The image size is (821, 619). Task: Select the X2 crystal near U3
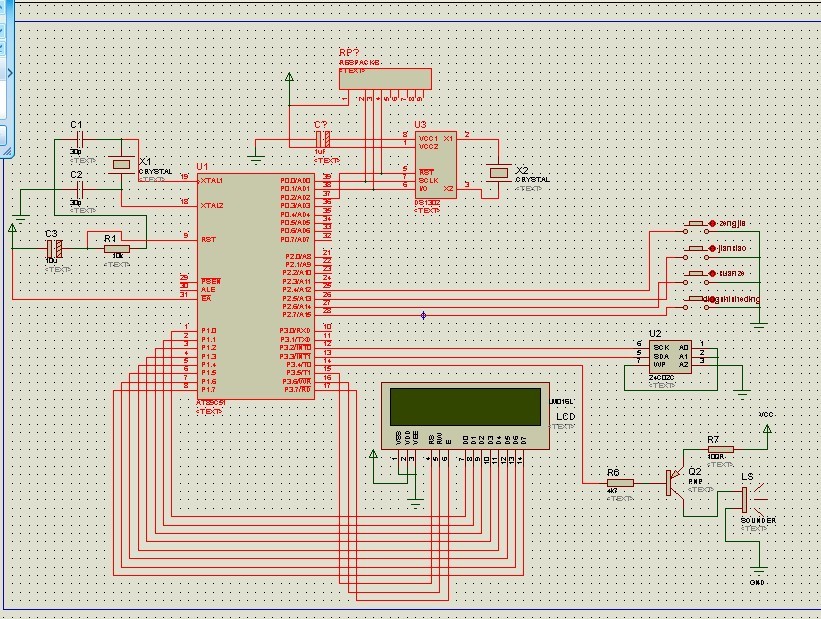497,172
